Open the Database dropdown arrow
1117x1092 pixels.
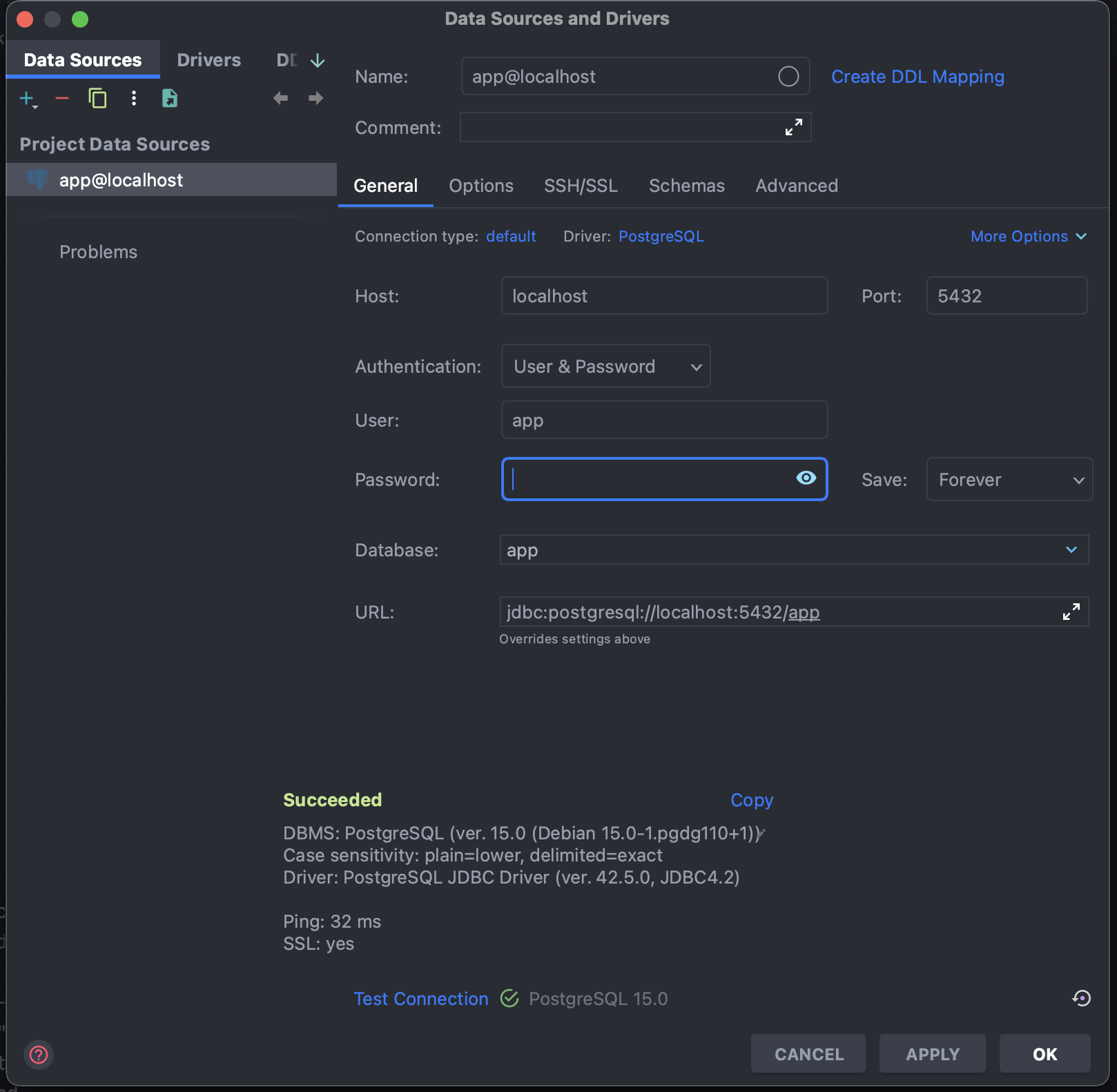pos(1071,550)
